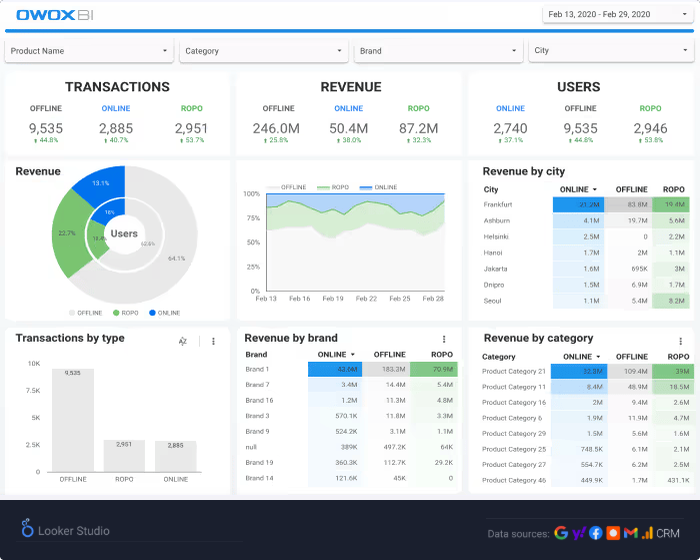Click OFFLINE column header in Revenue by brand
Viewport: 700px width, 560px height.
click(389, 355)
